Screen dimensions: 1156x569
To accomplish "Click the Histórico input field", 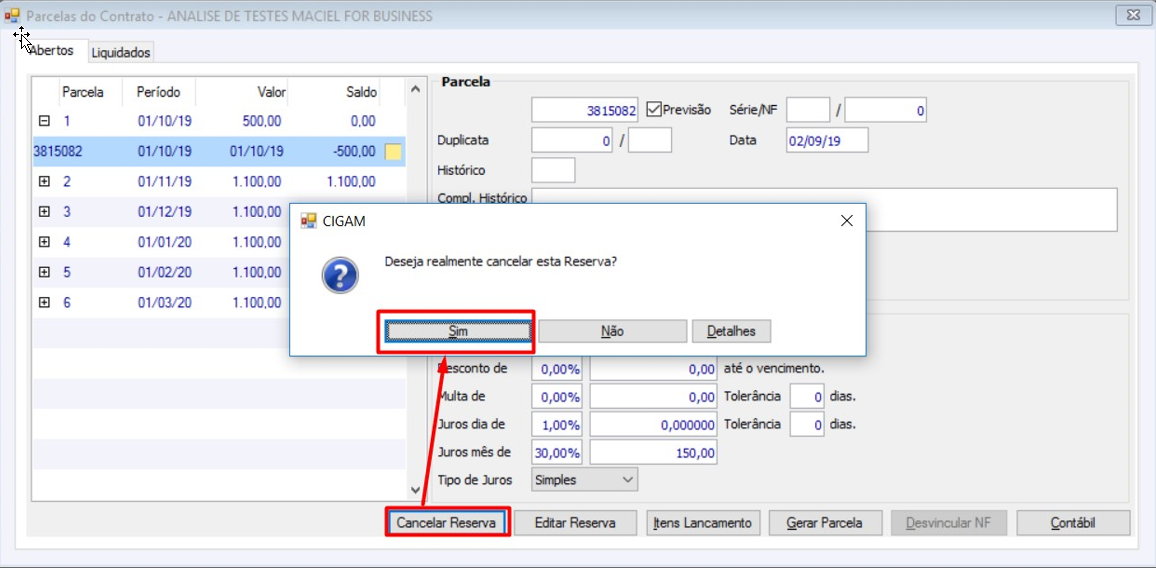I will (x=553, y=170).
